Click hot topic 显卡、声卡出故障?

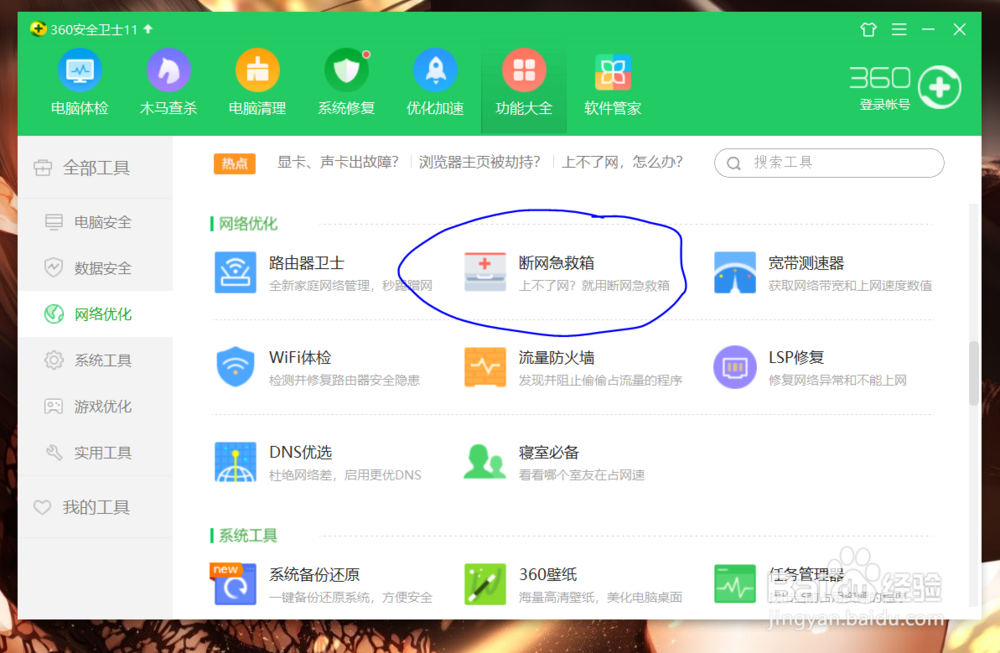338,162
